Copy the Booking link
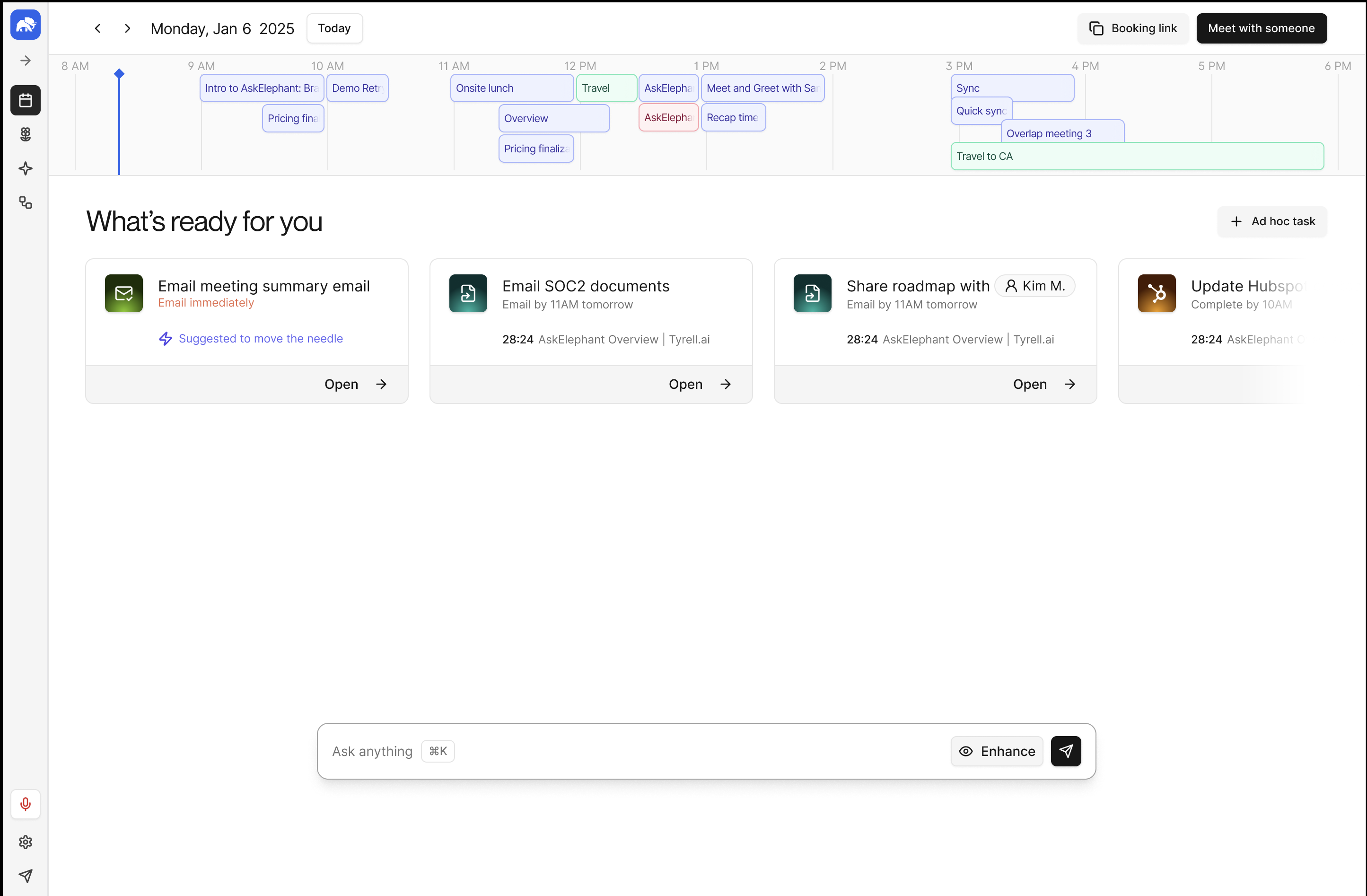This screenshot has height=896, width=1367. (x=1133, y=28)
